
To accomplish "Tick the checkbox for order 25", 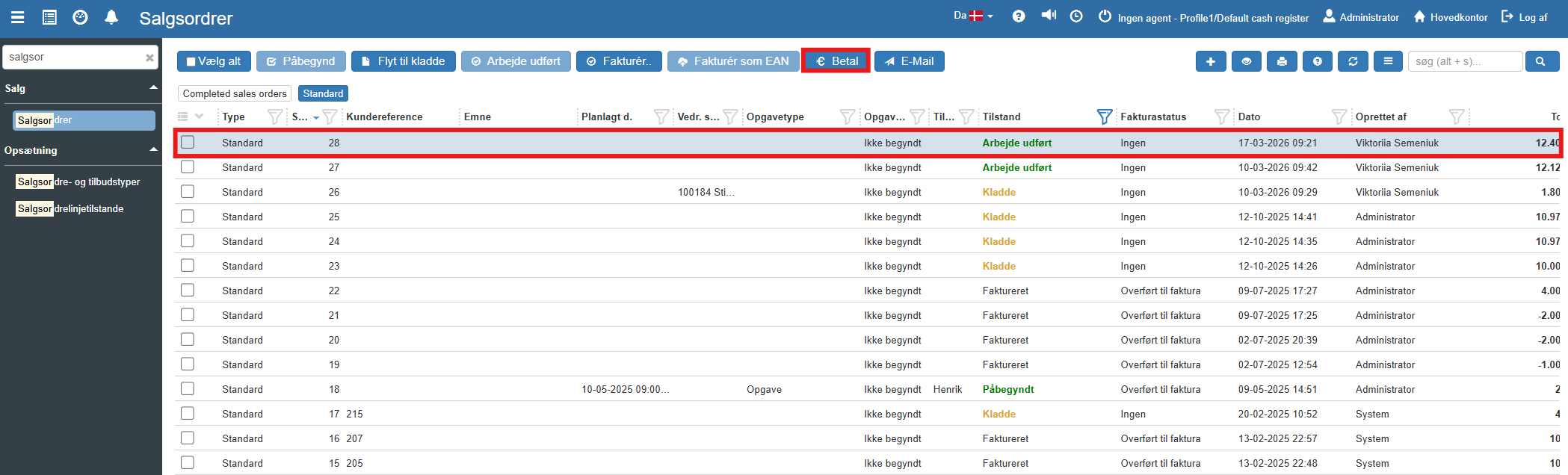I will point(188,216).
